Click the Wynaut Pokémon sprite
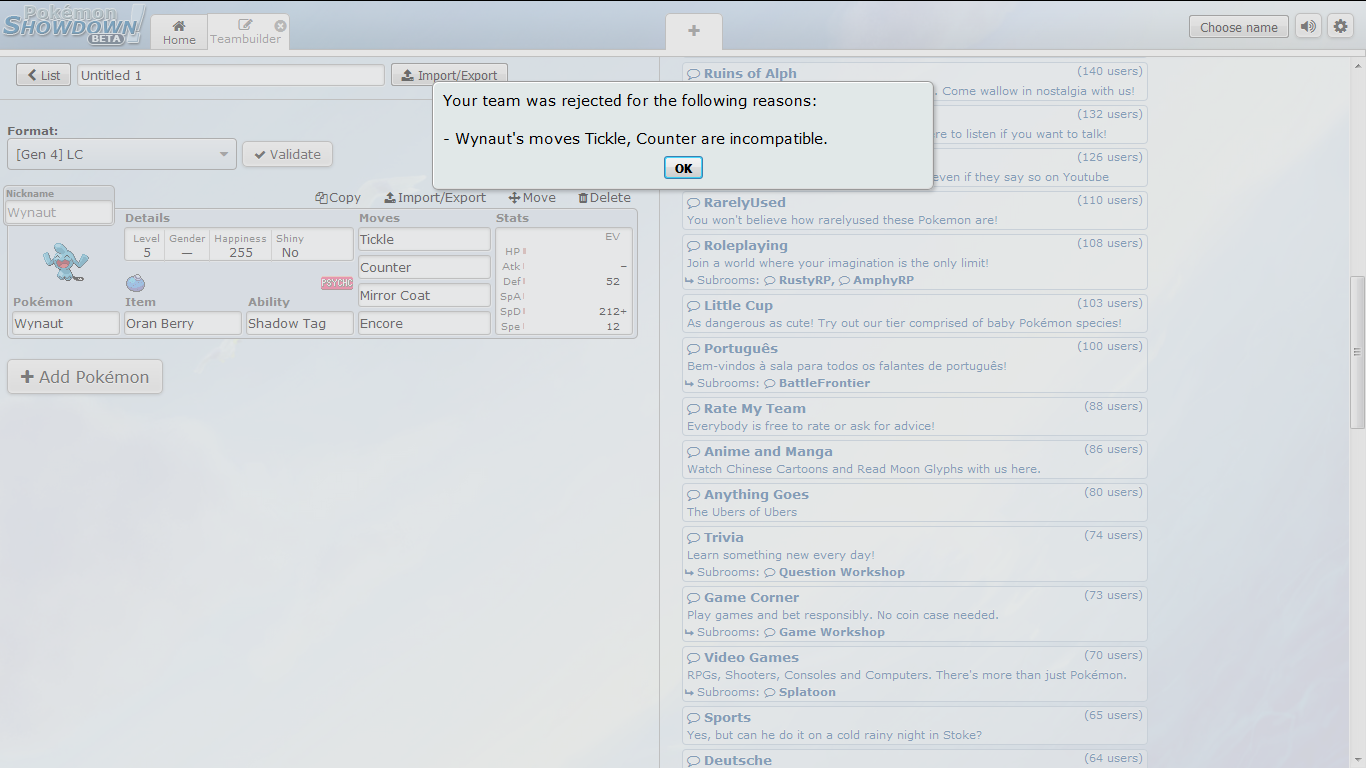Viewport: 1367px width, 768px height. click(x=66, y=262)
